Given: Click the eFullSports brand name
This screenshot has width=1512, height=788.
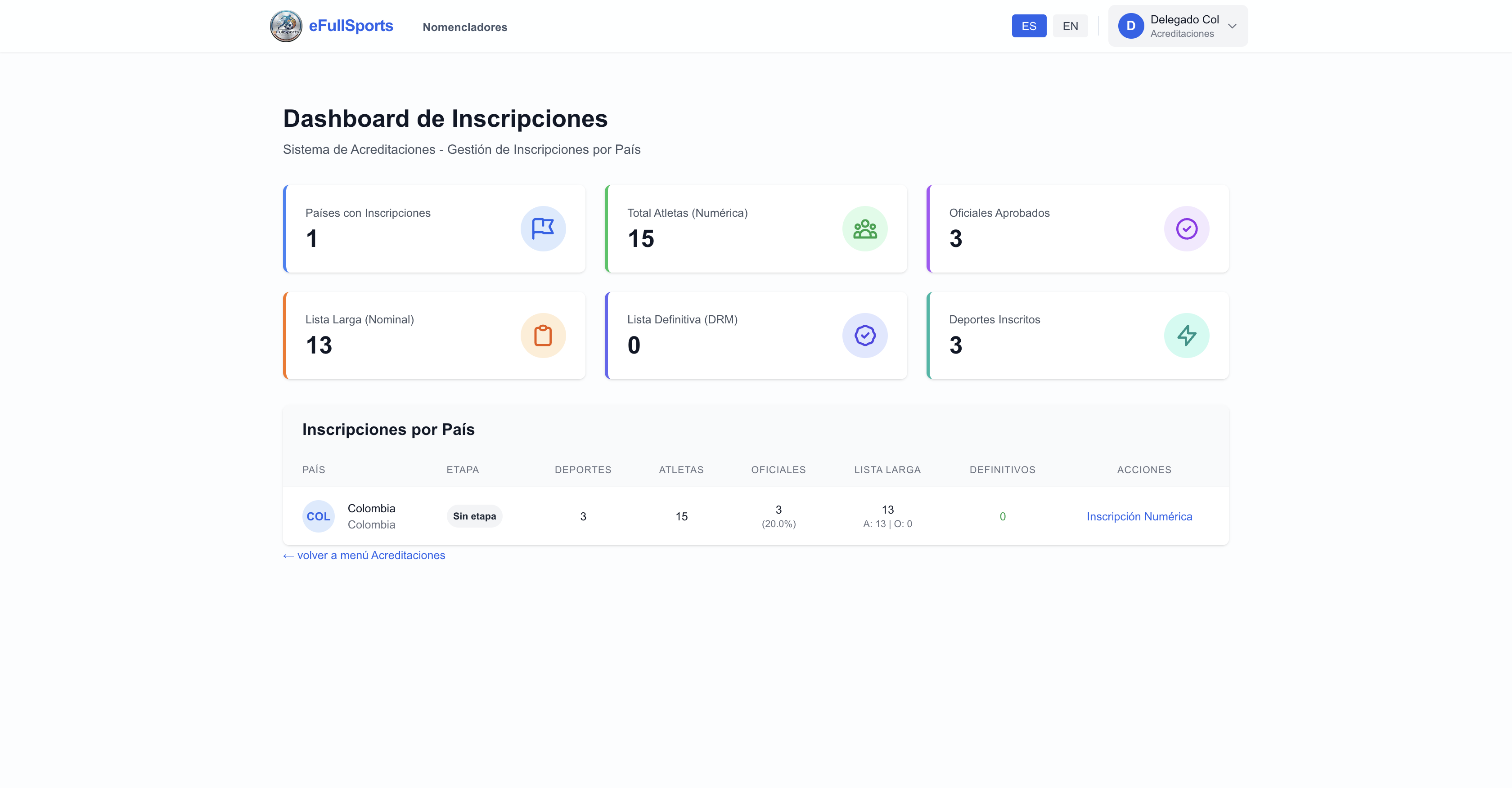Looking at the screenshot, I should point(351,26).
